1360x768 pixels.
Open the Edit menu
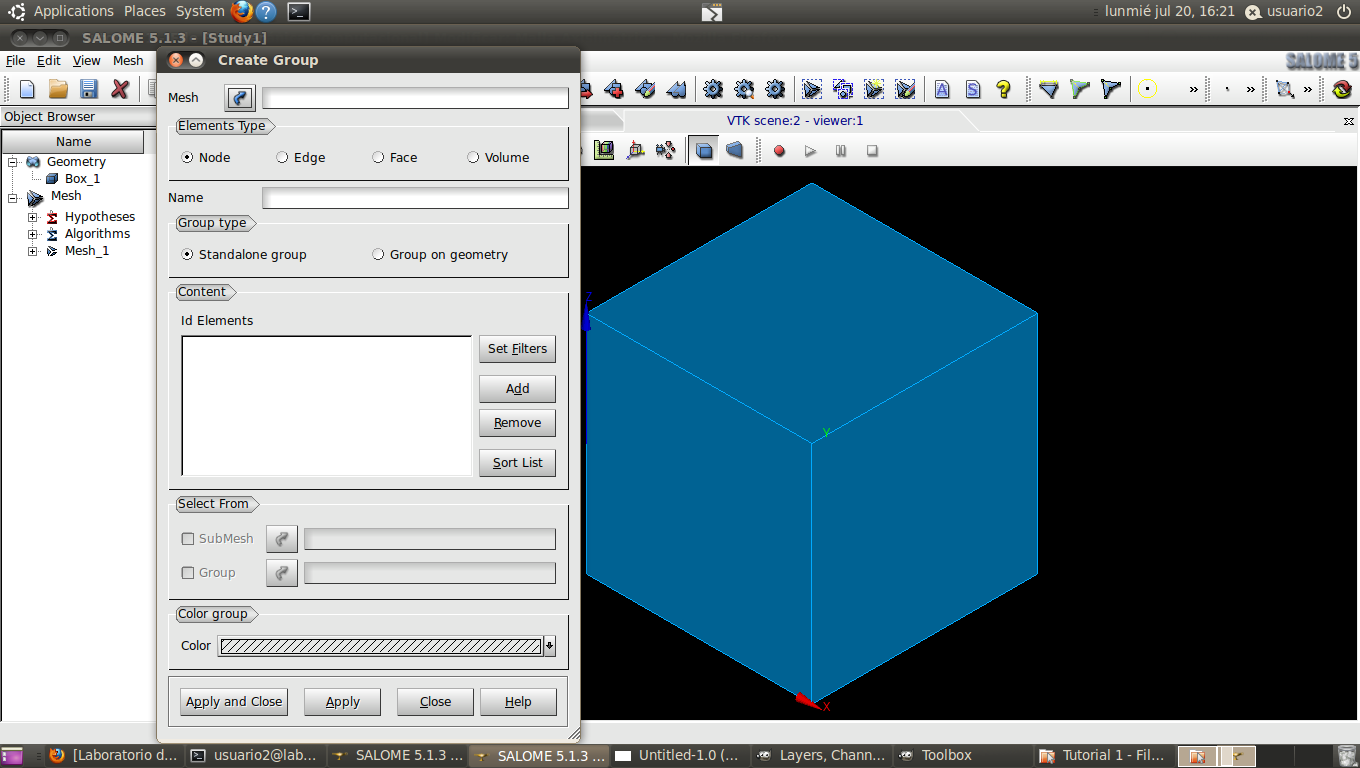tap(49, 60)
